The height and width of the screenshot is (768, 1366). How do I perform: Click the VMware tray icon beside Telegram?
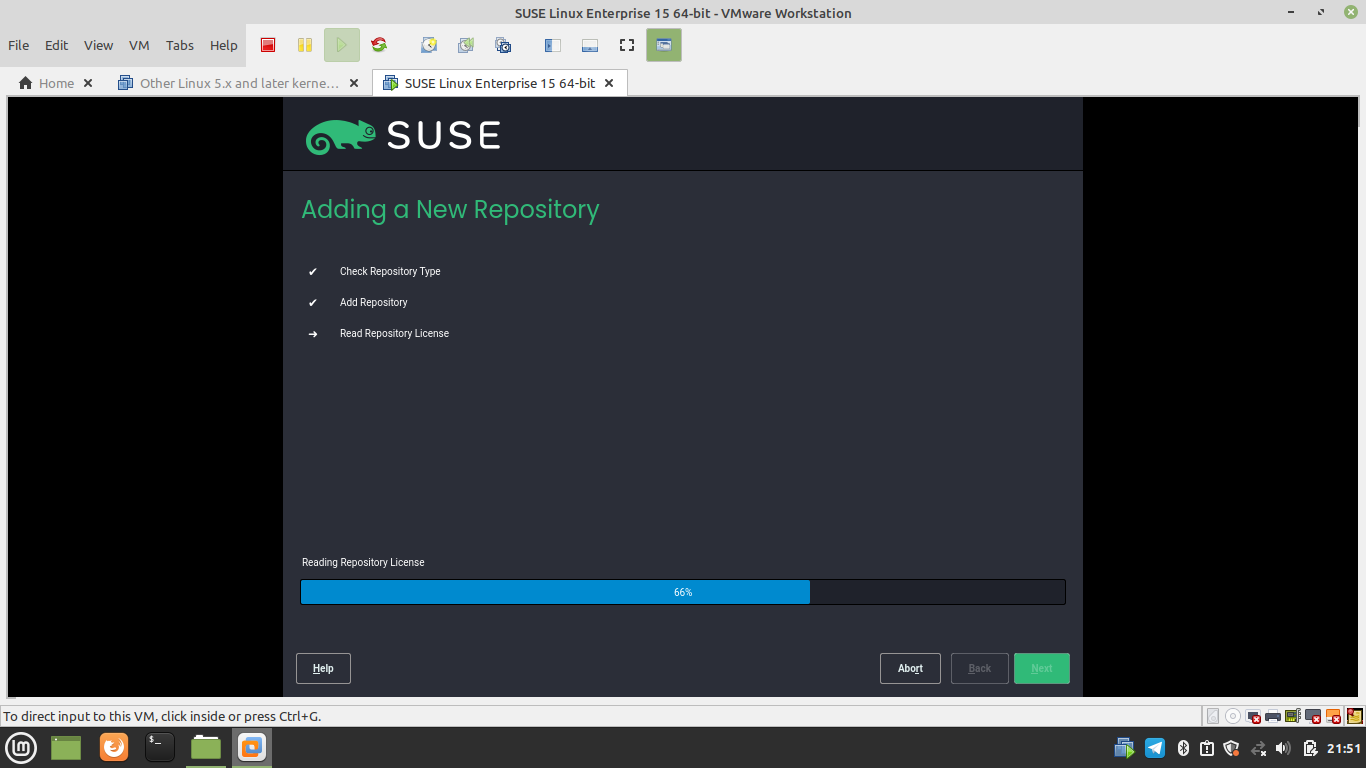coord(1124,748)
